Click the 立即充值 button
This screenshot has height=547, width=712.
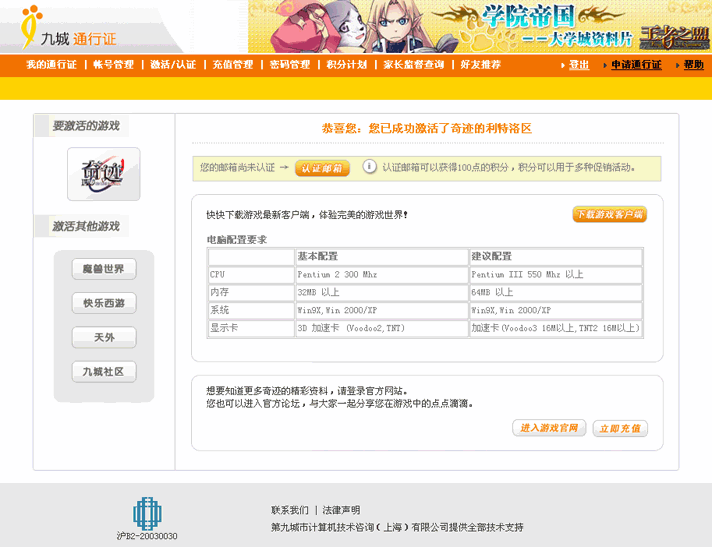620,429
